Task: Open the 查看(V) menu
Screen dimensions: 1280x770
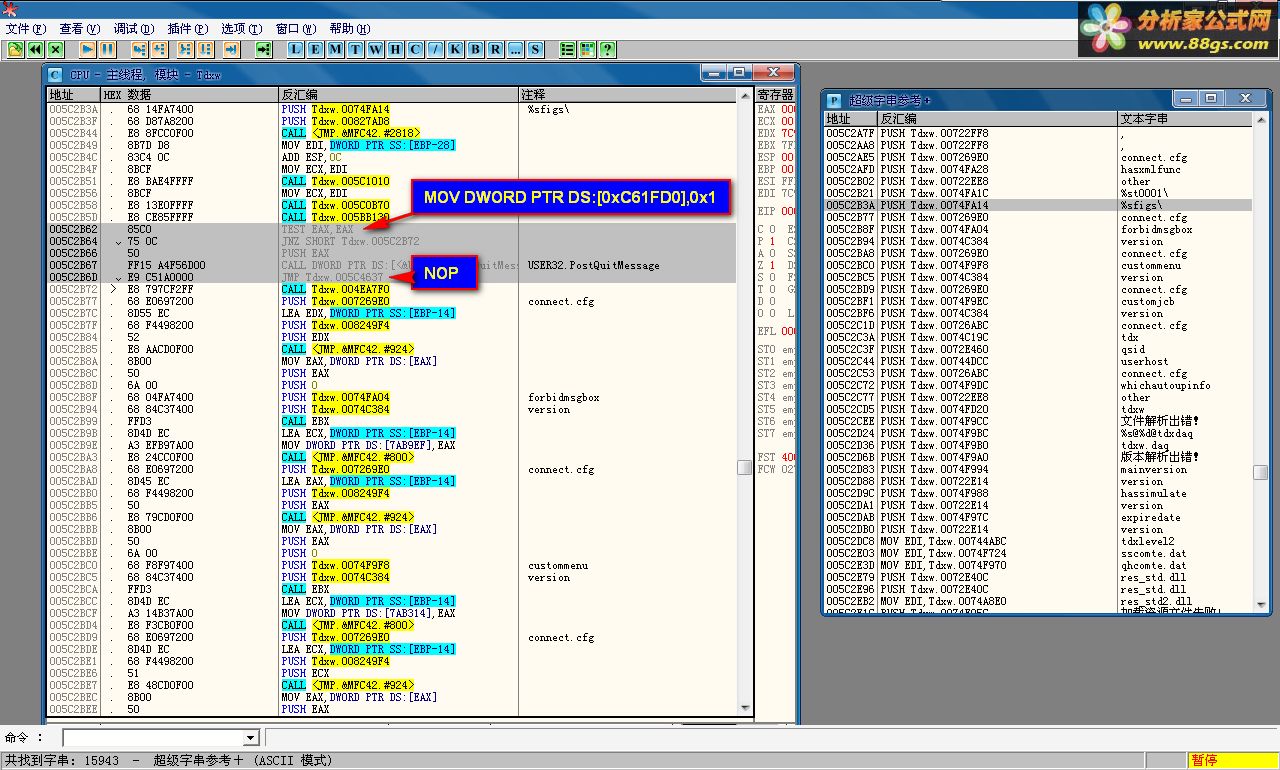Action: [x=80, y=28]
